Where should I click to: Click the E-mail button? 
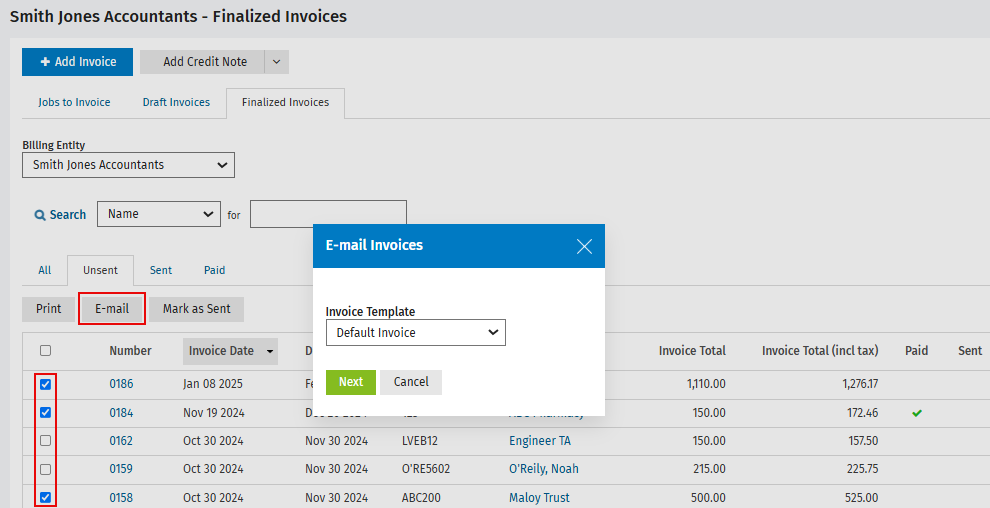[112, 309]
